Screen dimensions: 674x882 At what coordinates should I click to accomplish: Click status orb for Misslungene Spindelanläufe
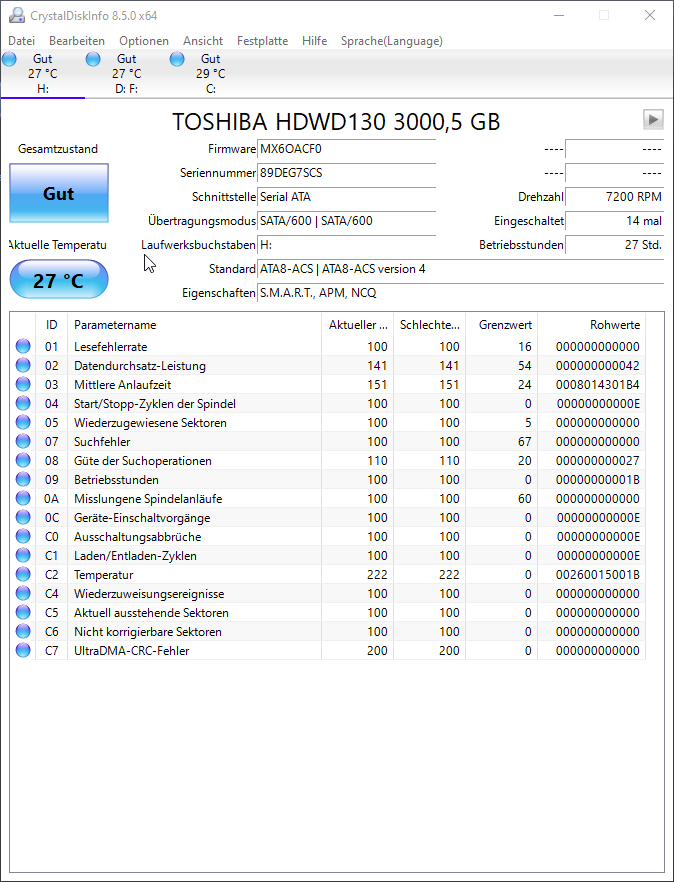[x=23, y=498]
